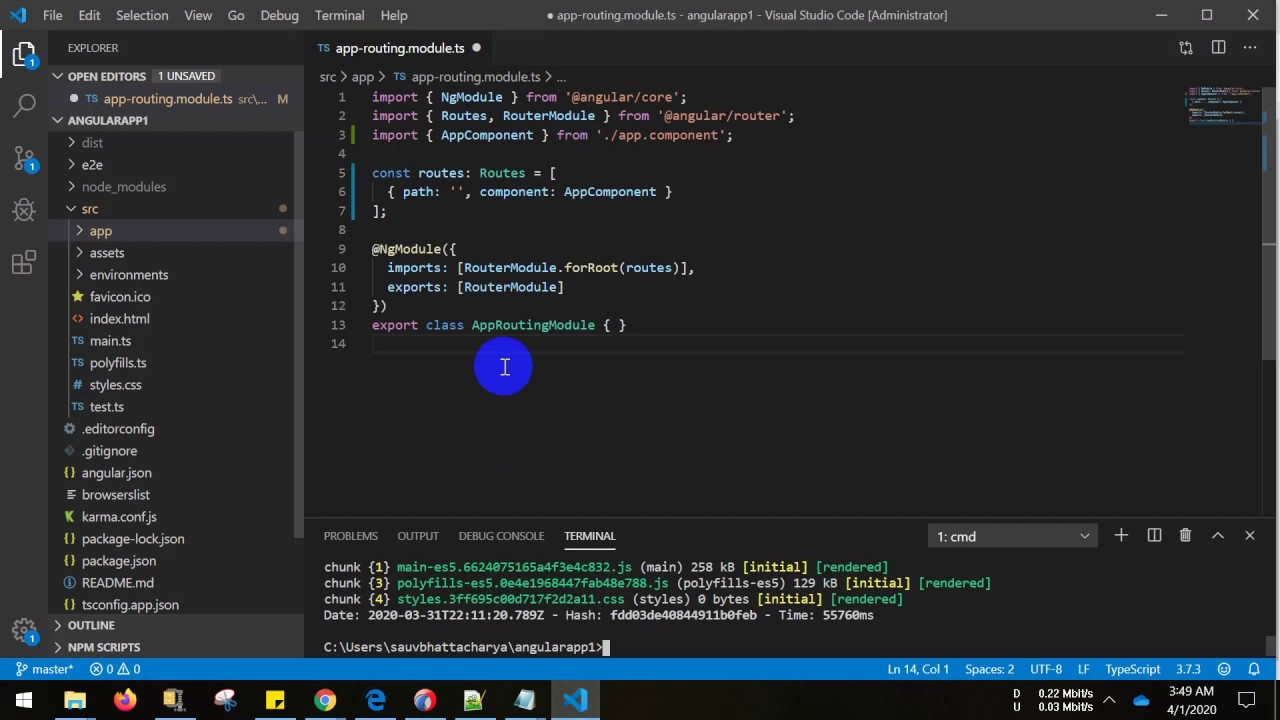Switch to the PROBLEMS tab
1280x720 pixels.
[x=350, y=536]
